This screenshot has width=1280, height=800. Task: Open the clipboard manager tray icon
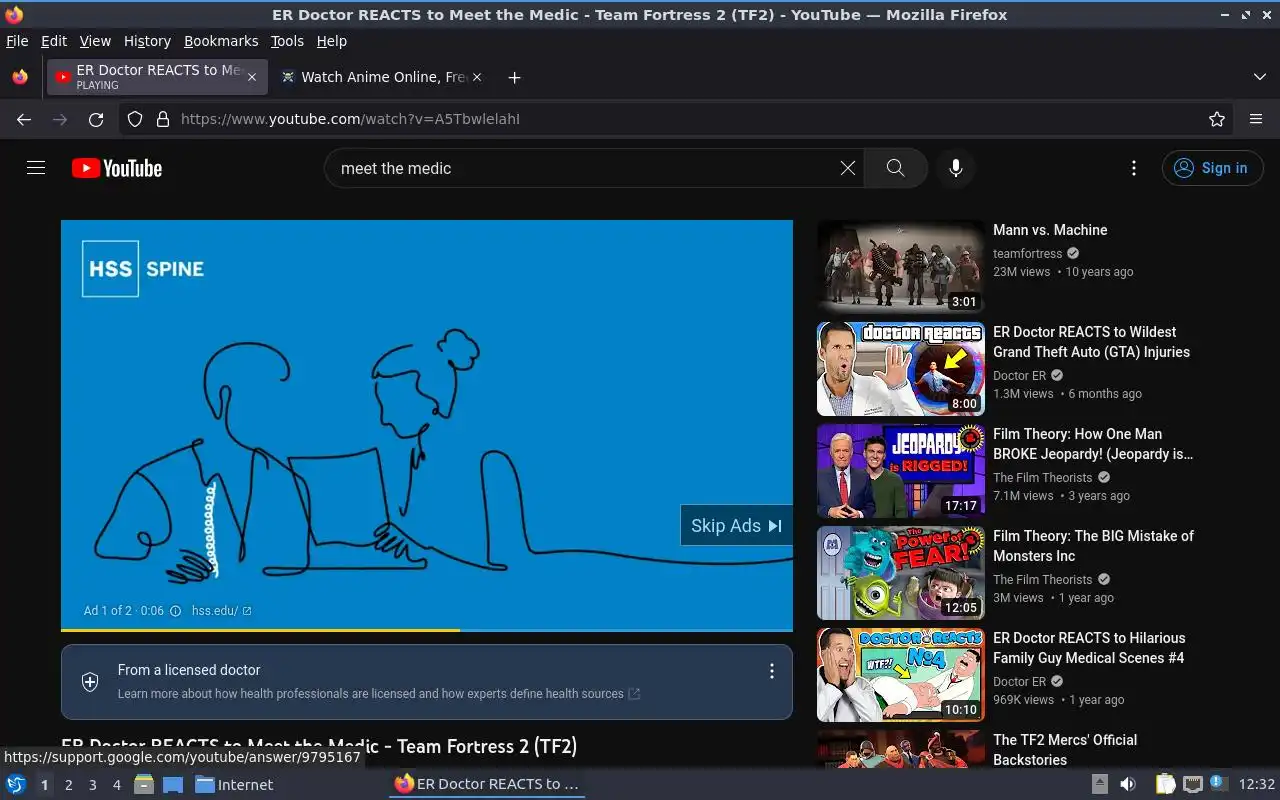tap(1166, 785)
